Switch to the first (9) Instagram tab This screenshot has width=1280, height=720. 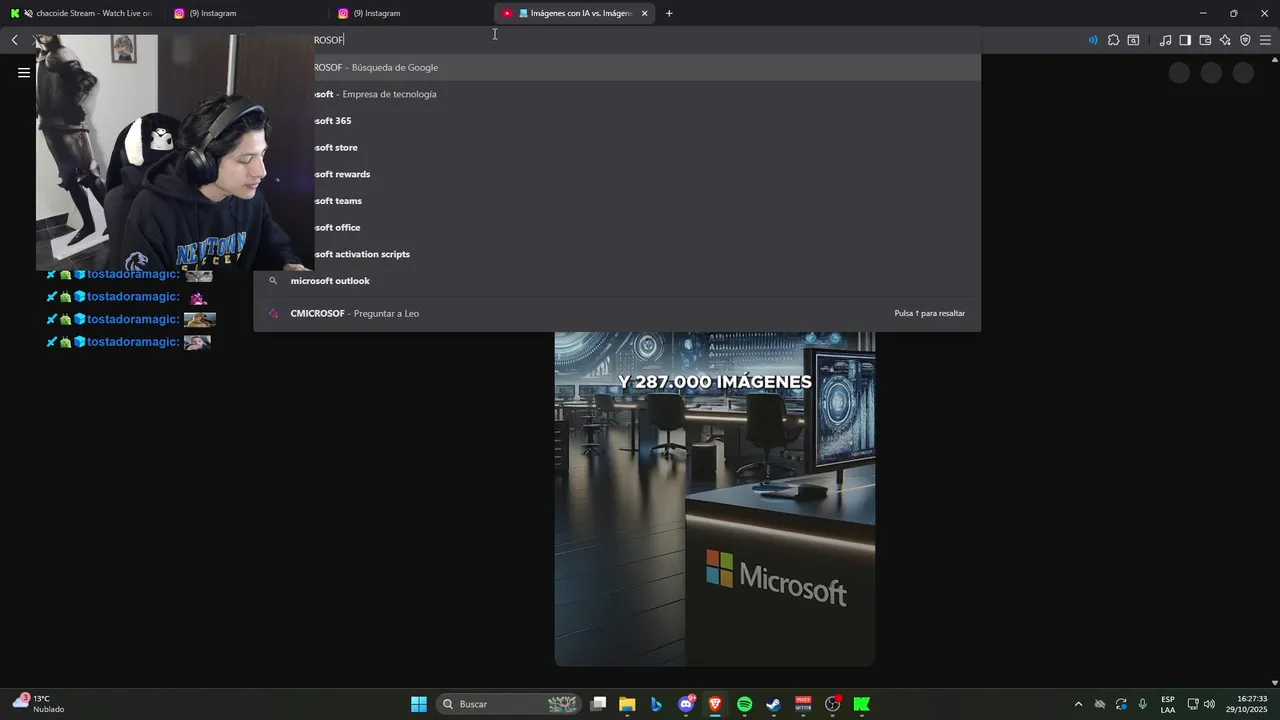pos(243,13)
